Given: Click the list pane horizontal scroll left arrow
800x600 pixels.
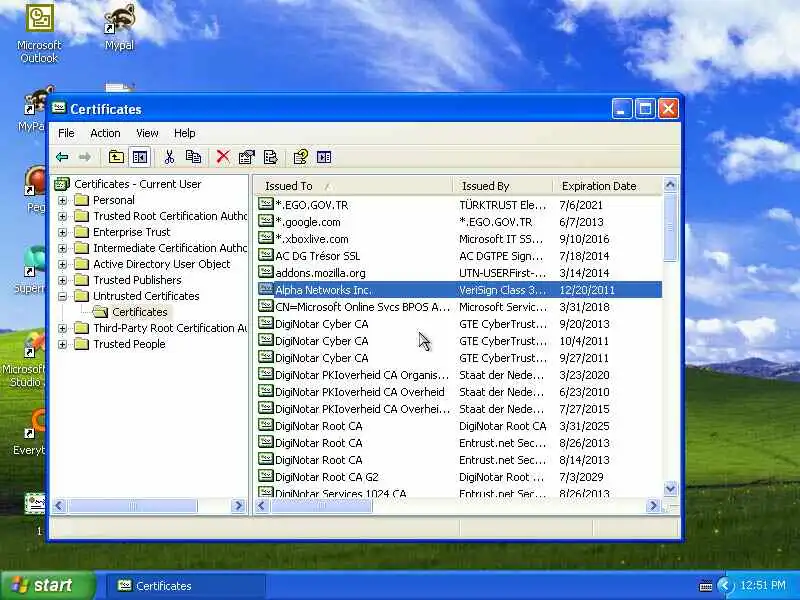Looking at the screenshot, I should 262,506.
